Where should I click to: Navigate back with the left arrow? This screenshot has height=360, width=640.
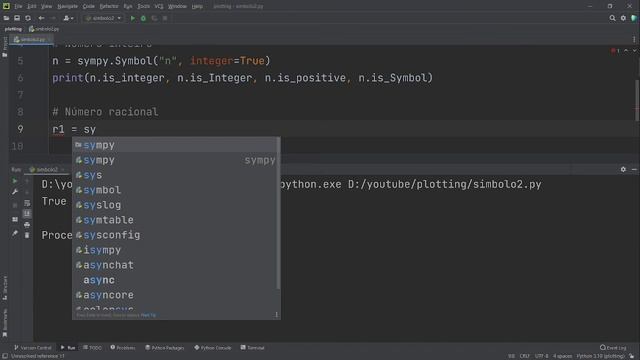[41, 18]
